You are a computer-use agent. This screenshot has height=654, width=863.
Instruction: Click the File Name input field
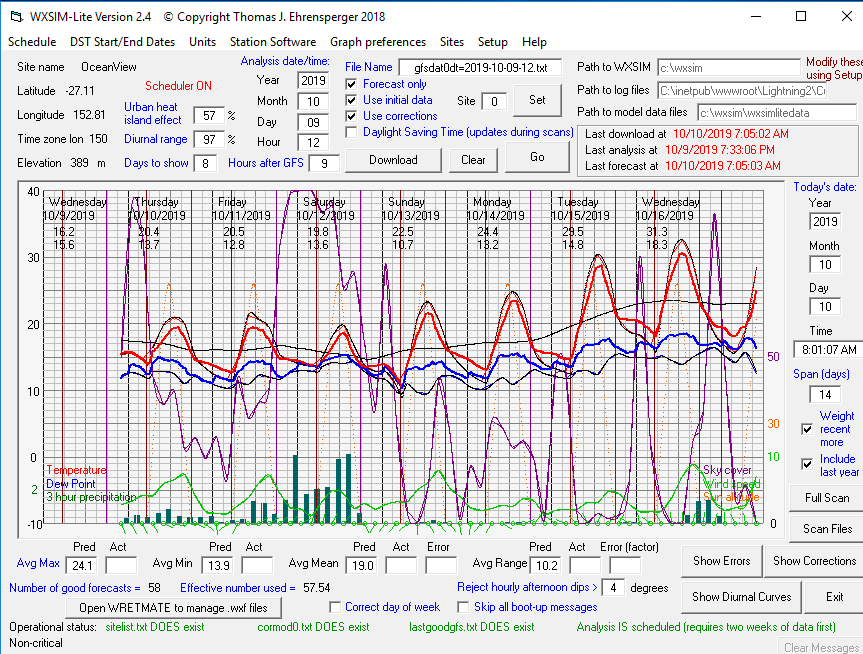pos(480,68)
